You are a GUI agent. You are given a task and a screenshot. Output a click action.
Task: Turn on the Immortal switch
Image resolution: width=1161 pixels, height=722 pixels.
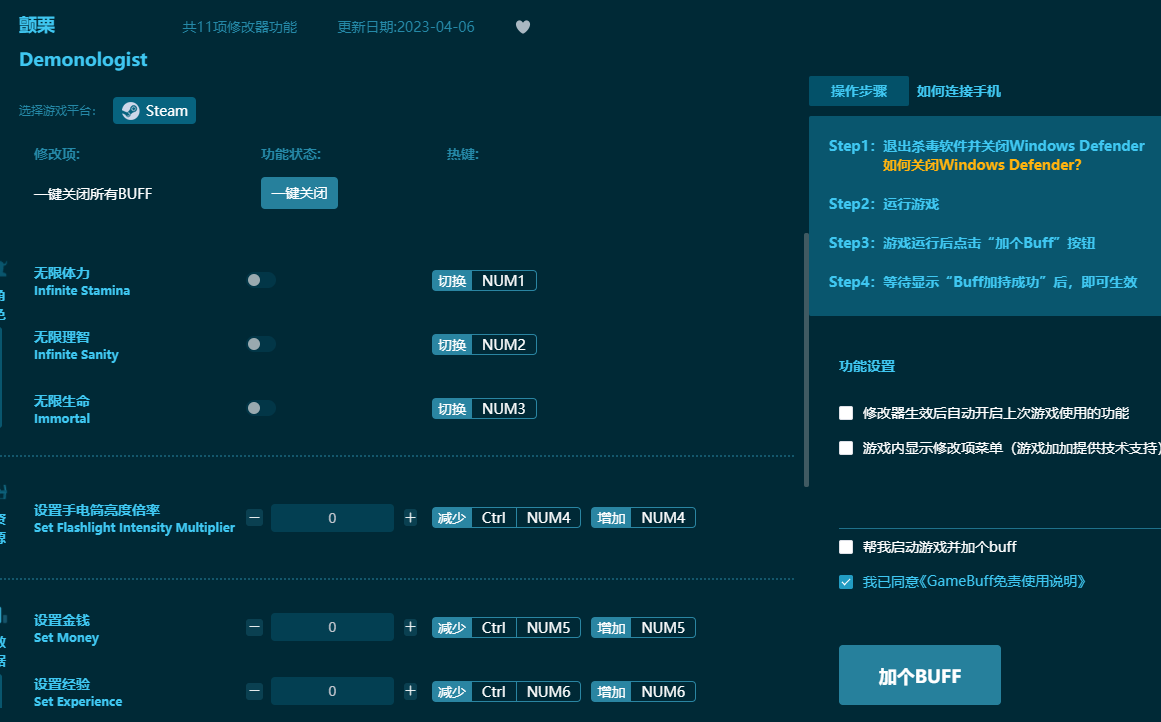pos(261,408)
